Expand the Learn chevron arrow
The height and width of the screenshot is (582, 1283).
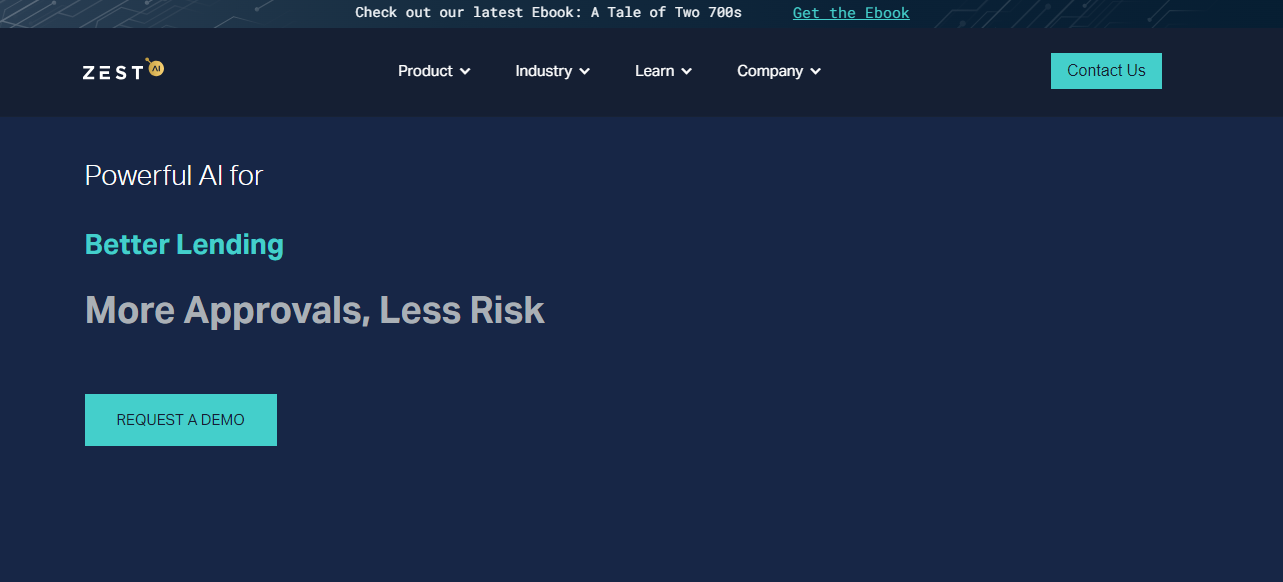686,71
